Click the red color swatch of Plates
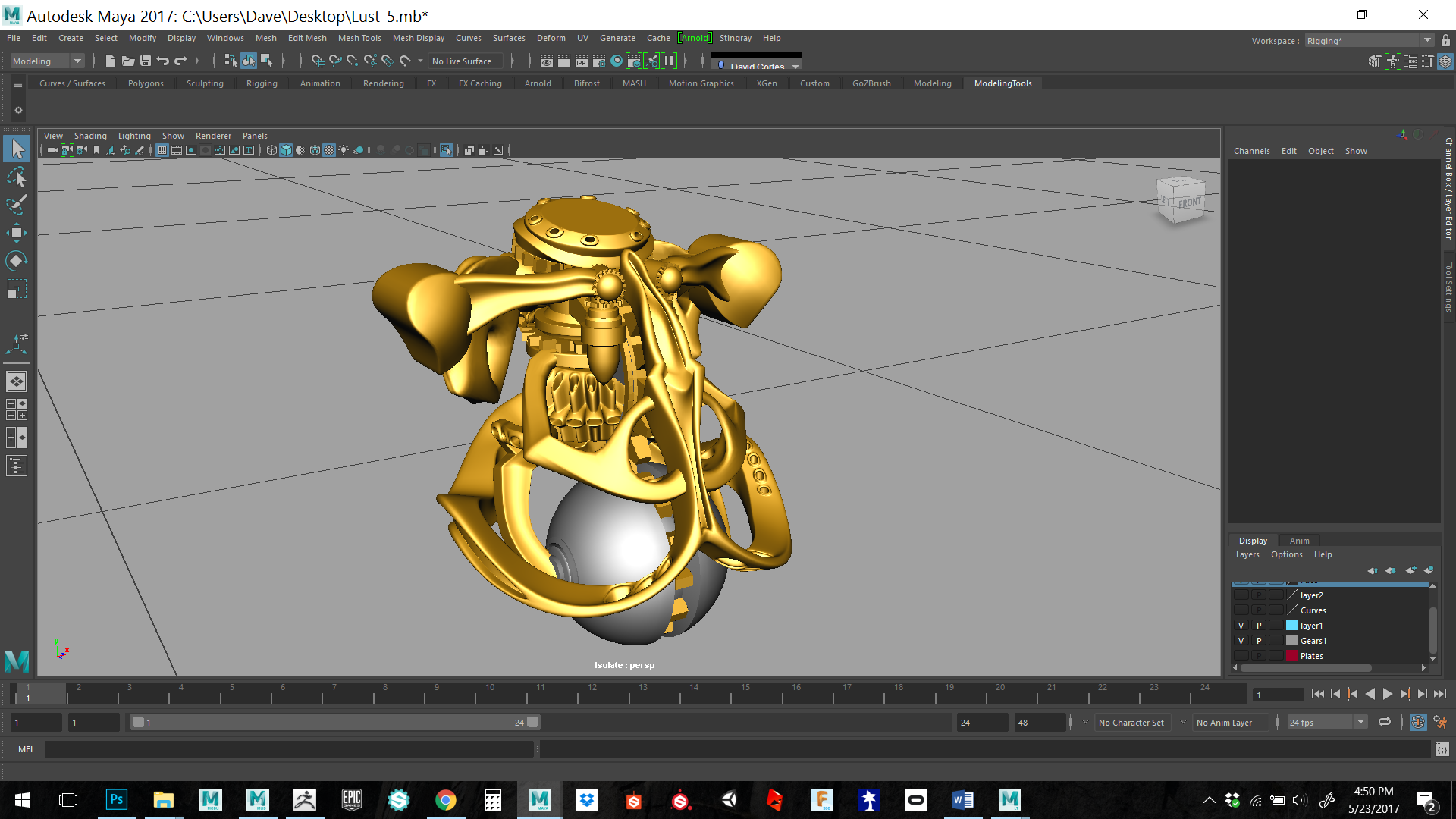The height and width of the screenshot is (819, 1456). (1292, 656)
